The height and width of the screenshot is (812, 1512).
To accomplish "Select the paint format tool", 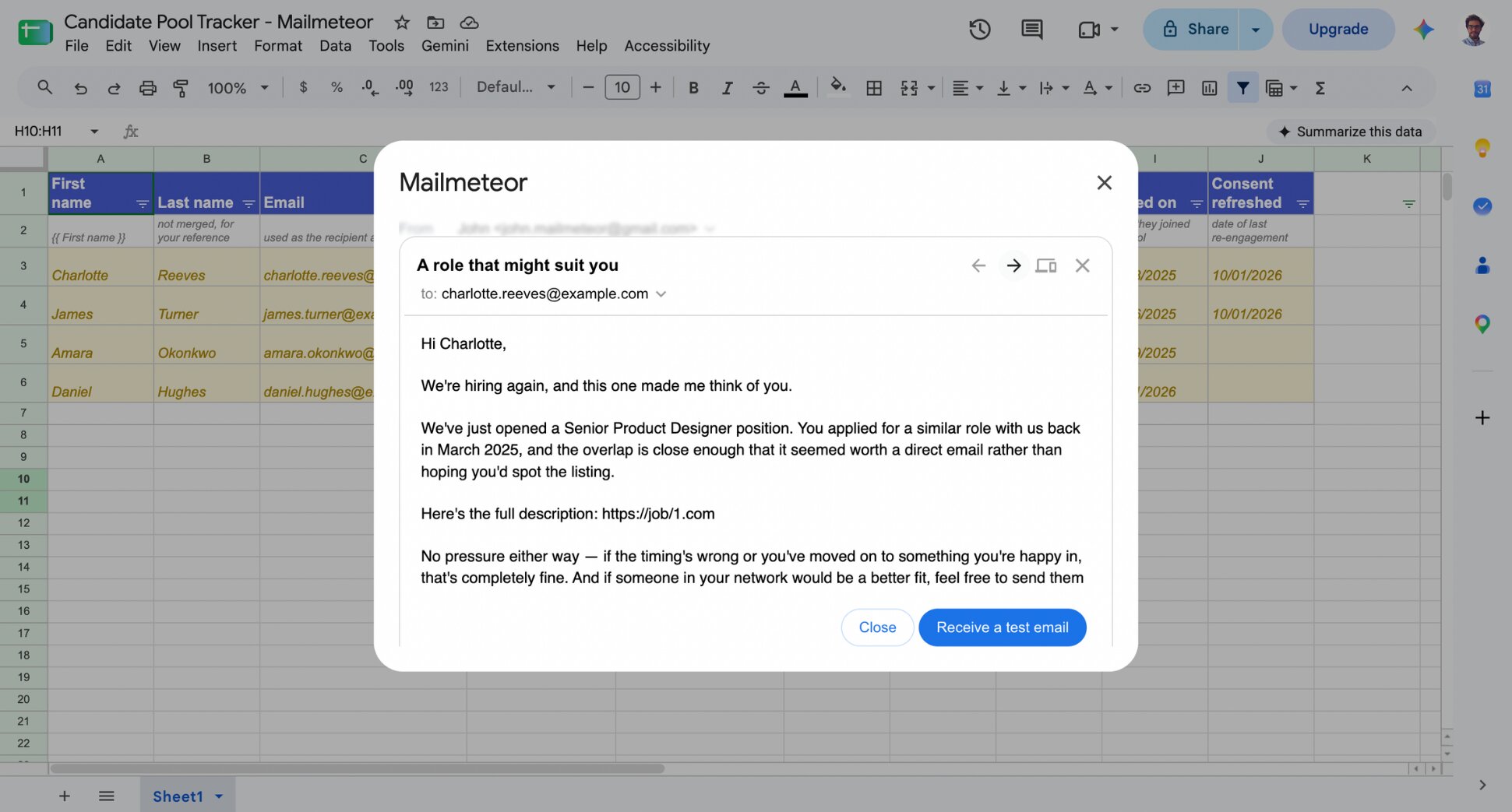I will 181,88.
